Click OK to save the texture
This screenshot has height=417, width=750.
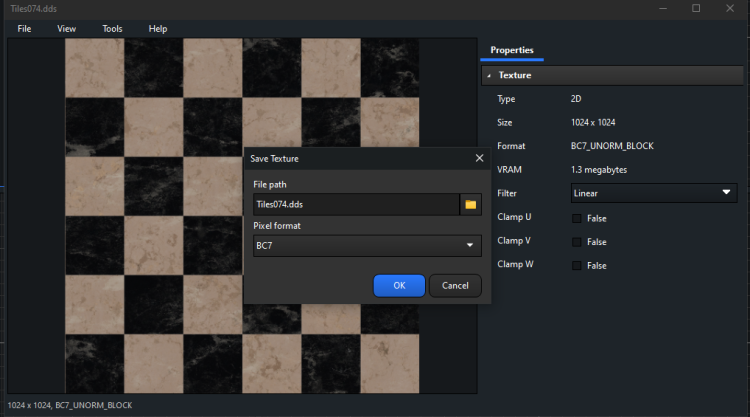399,286
